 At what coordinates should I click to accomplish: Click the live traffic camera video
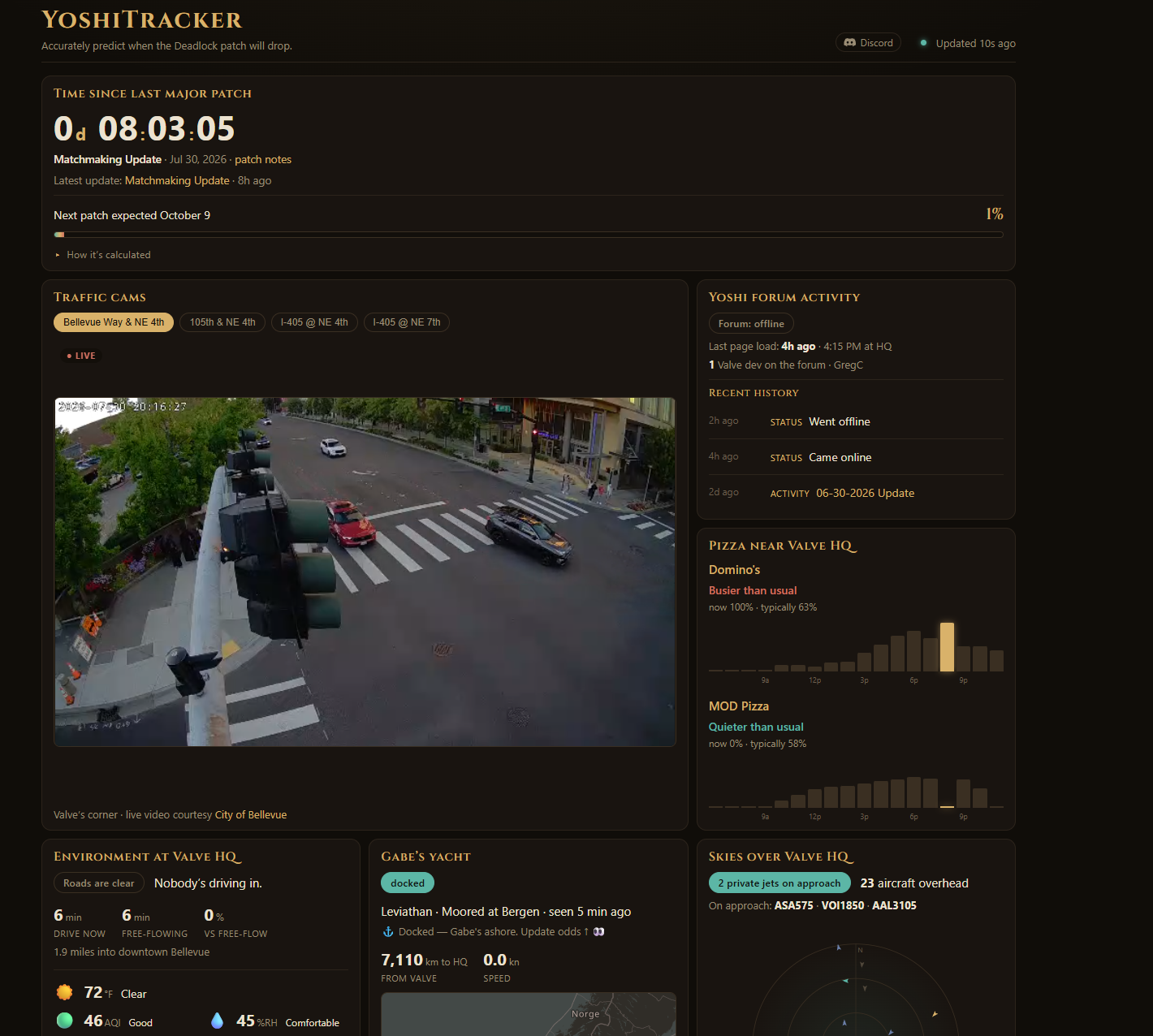tap(365, 572)
